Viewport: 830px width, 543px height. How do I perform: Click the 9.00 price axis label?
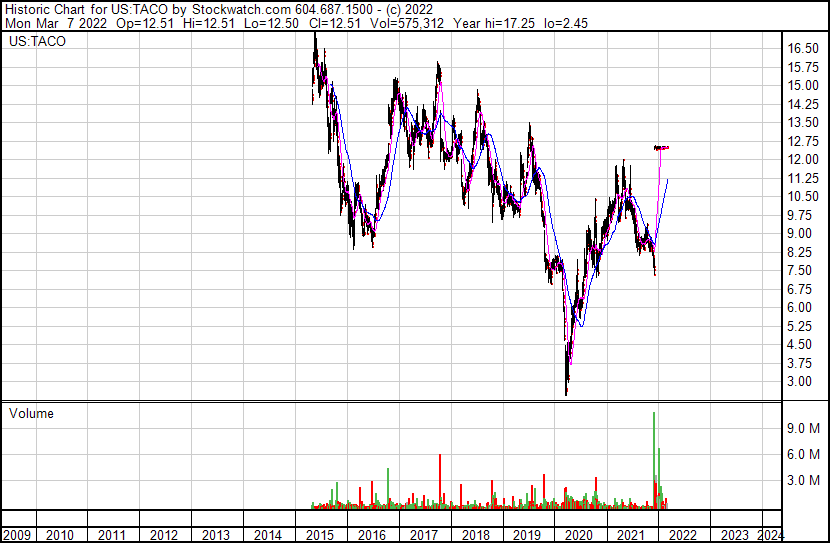(800, 234)
